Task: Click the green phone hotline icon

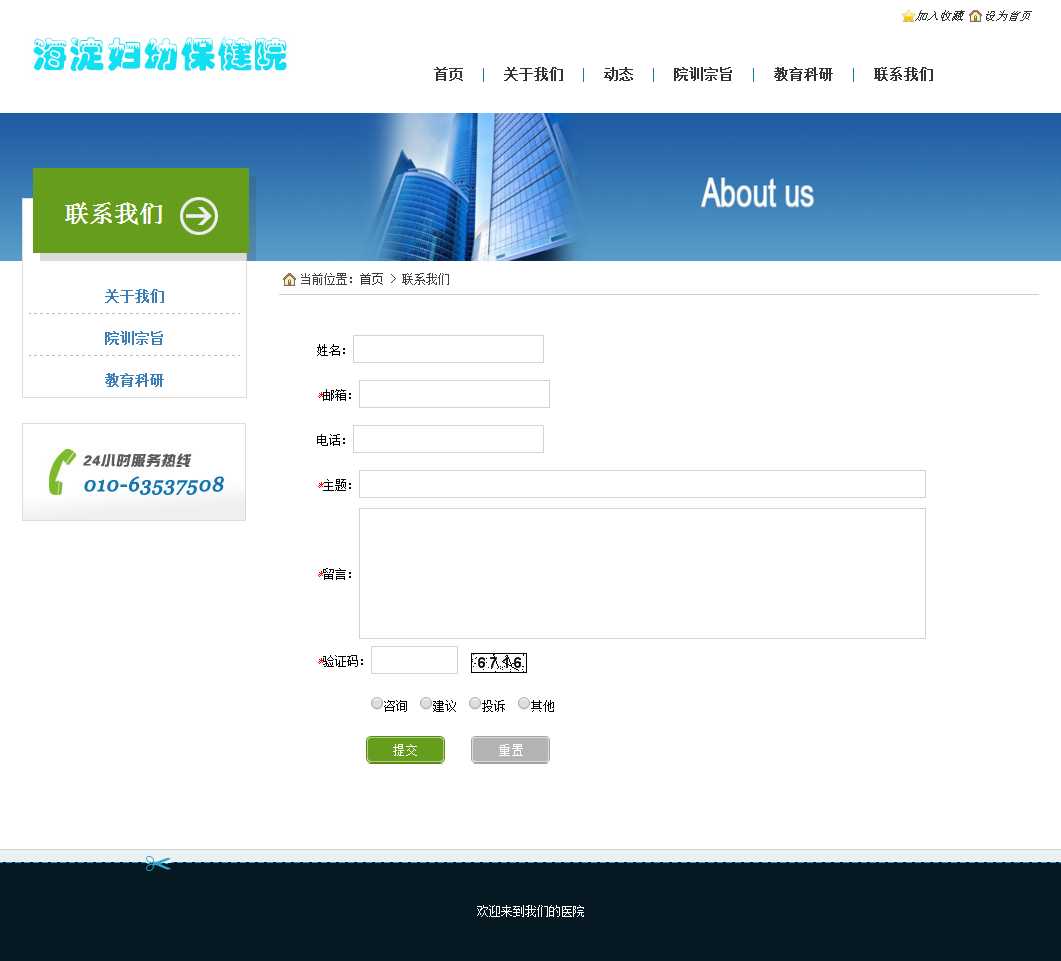Action: pos(62,472)
